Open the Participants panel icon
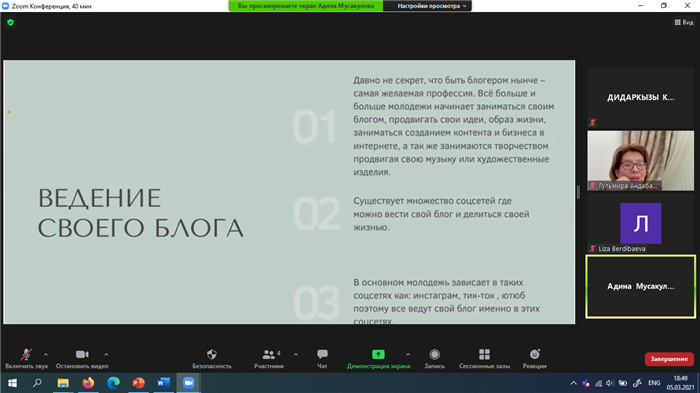The width and height of the screenshot is (700, 393). (x=269, y=355)
